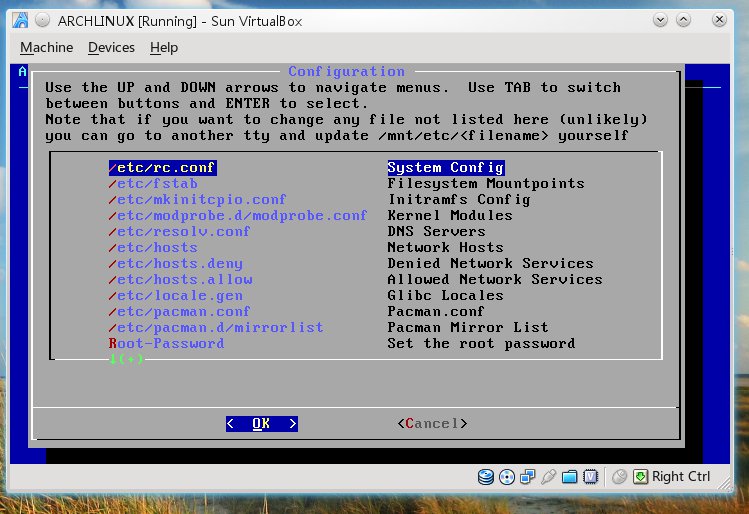Image resolution: width=749 pixels, height=514 pixels.
Task: Click the round window menu button beside the title
Action: (43, 20)
